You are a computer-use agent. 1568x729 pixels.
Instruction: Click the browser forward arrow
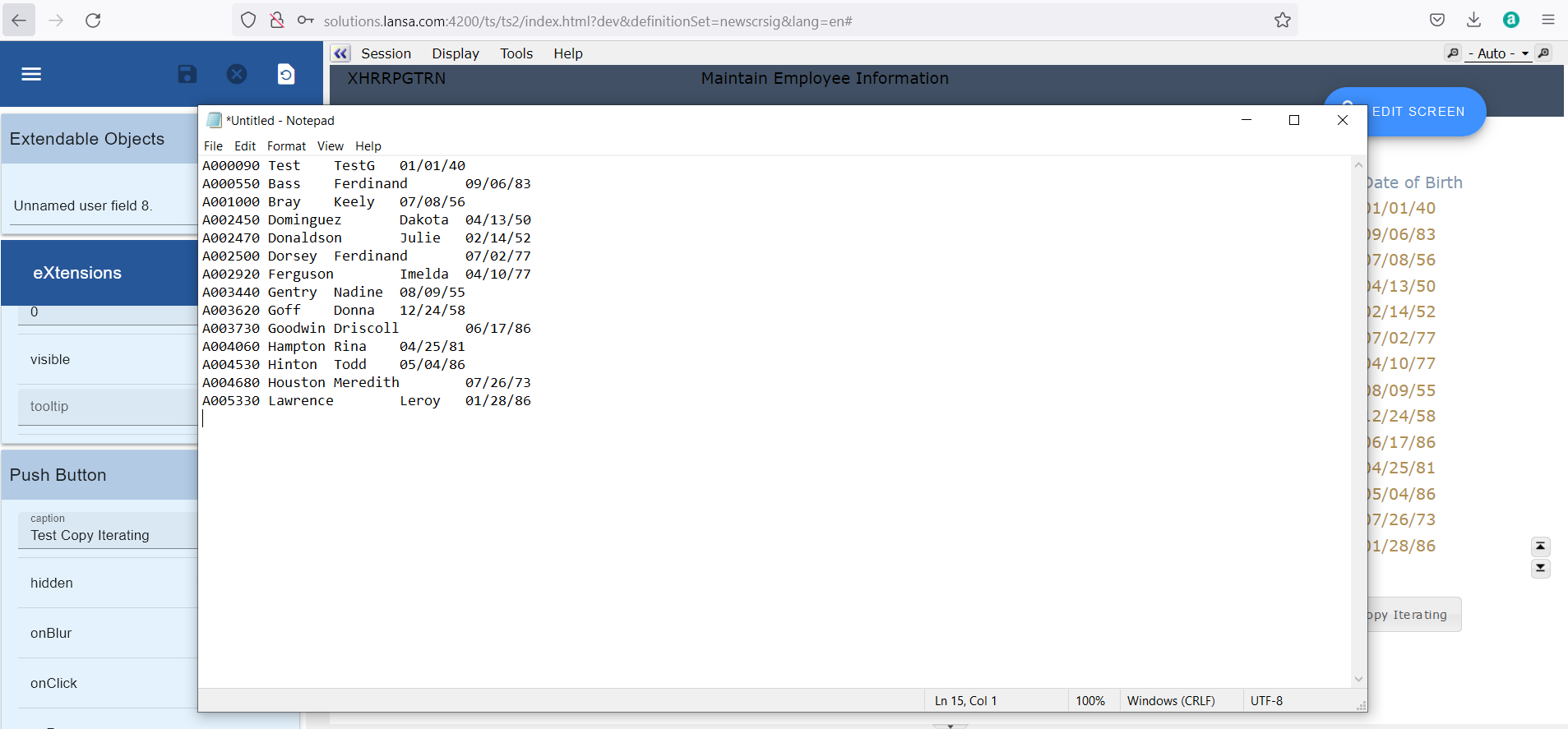pos(56,20)
